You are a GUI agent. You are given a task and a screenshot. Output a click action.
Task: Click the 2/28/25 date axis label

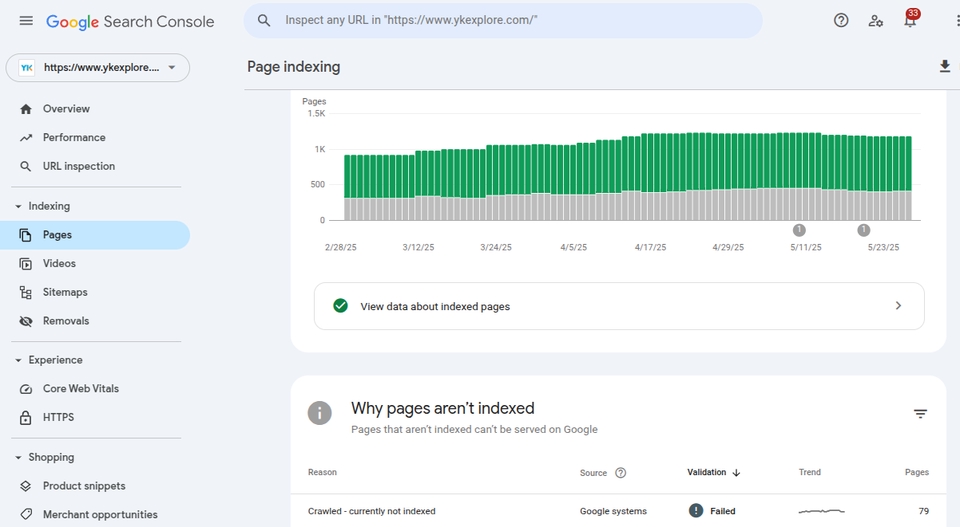point(340,247)
